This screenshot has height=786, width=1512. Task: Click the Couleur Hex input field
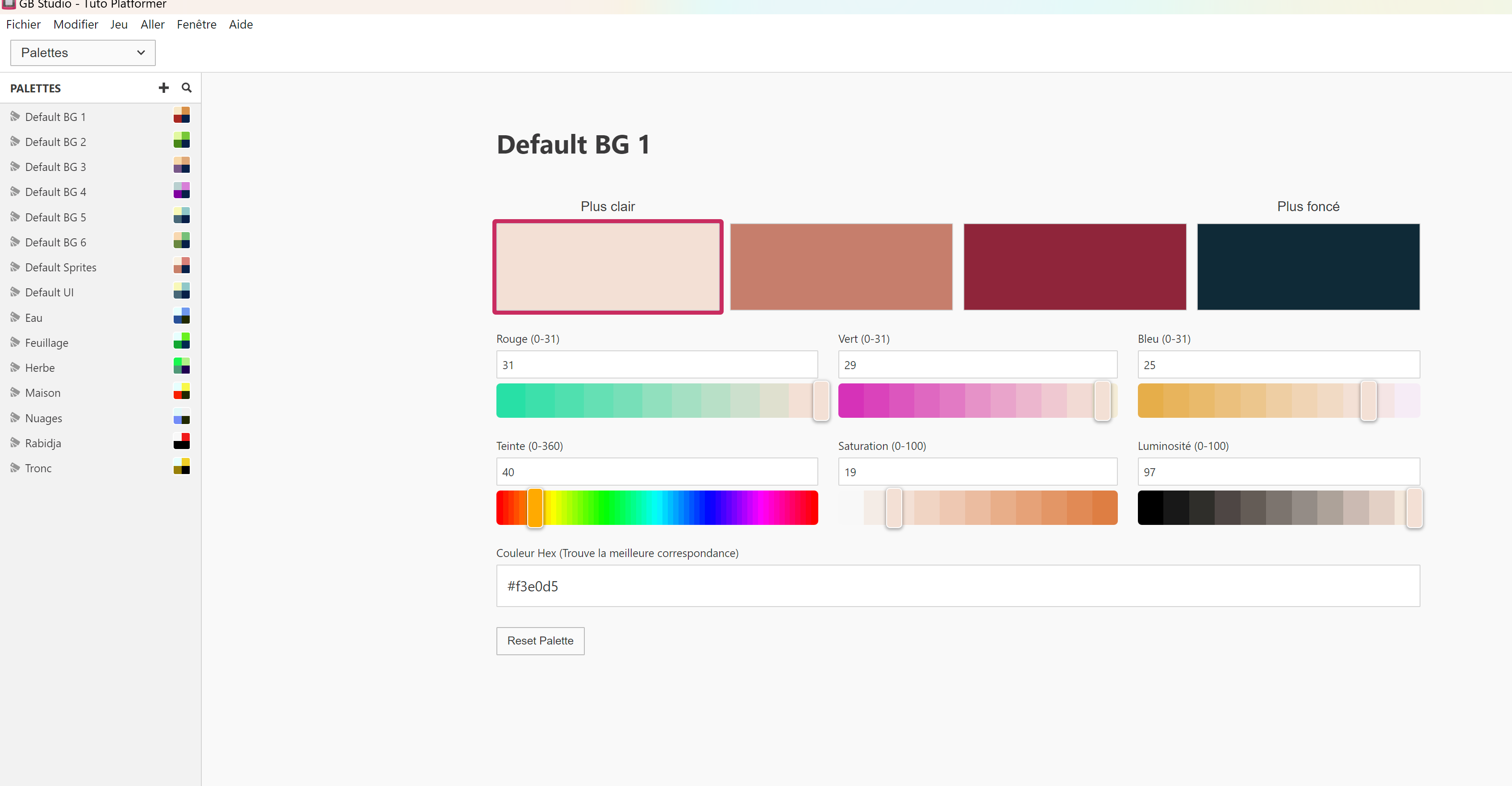[x=957, y=586]
